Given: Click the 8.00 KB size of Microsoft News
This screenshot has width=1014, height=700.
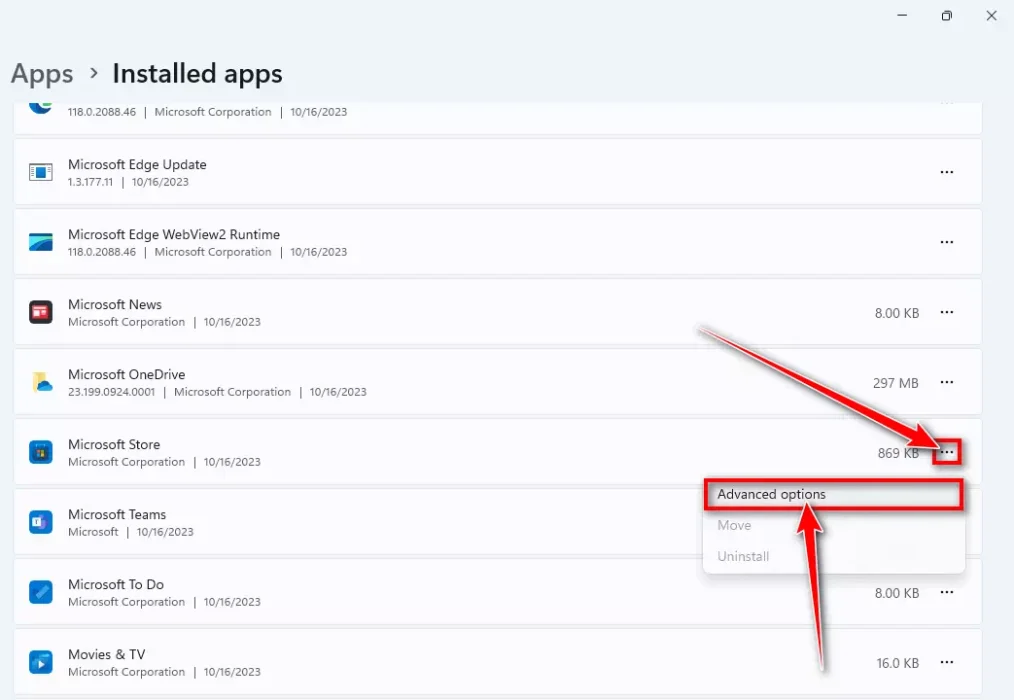Looking at the screenshot, I should (897, 313).
